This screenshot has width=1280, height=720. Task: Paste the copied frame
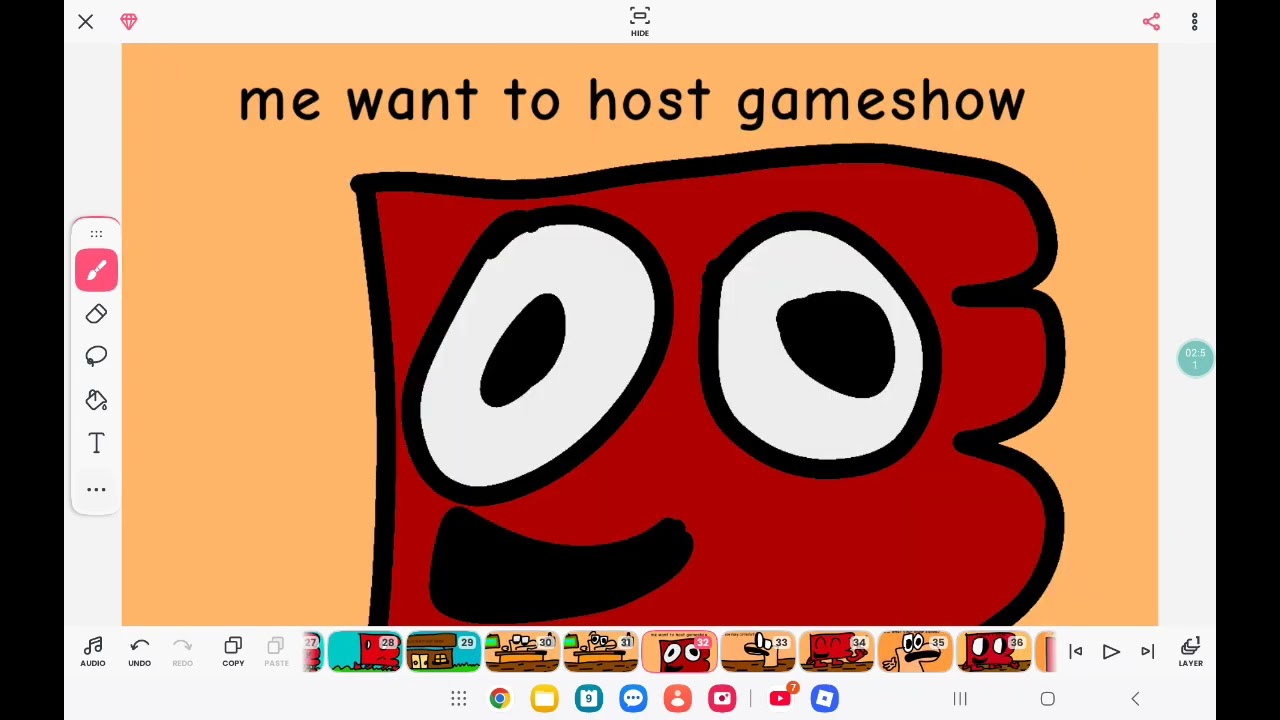coord(276,652)
